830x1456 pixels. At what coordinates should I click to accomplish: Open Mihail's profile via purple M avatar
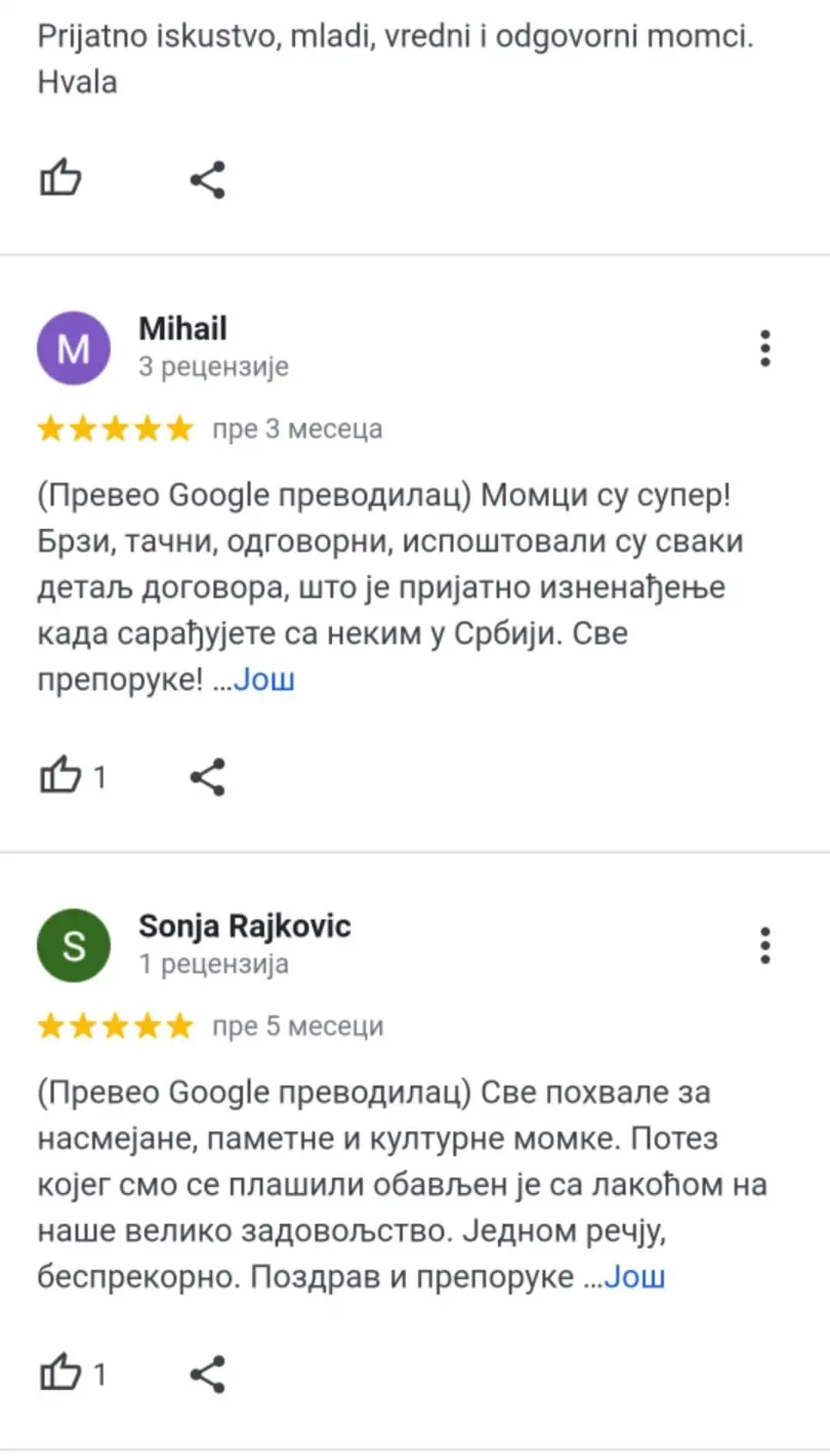[x=74, y=348]
